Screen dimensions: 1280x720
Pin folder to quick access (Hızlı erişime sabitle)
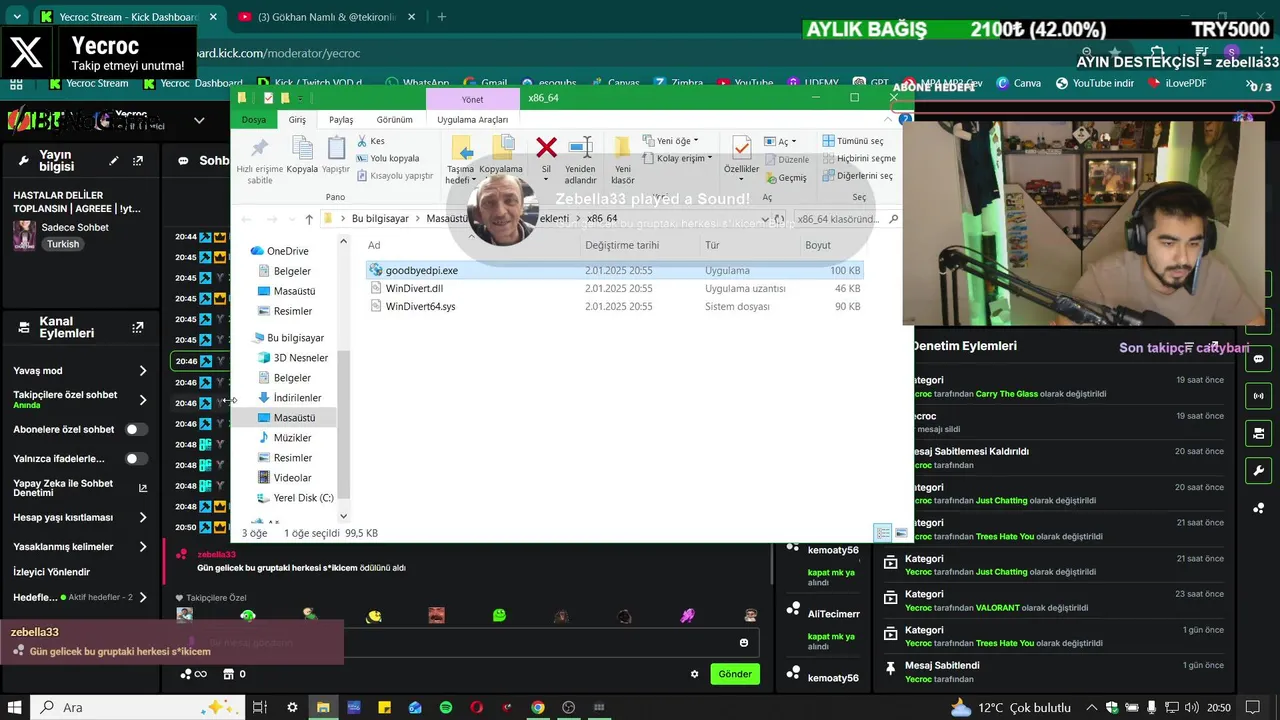[260, 160]
